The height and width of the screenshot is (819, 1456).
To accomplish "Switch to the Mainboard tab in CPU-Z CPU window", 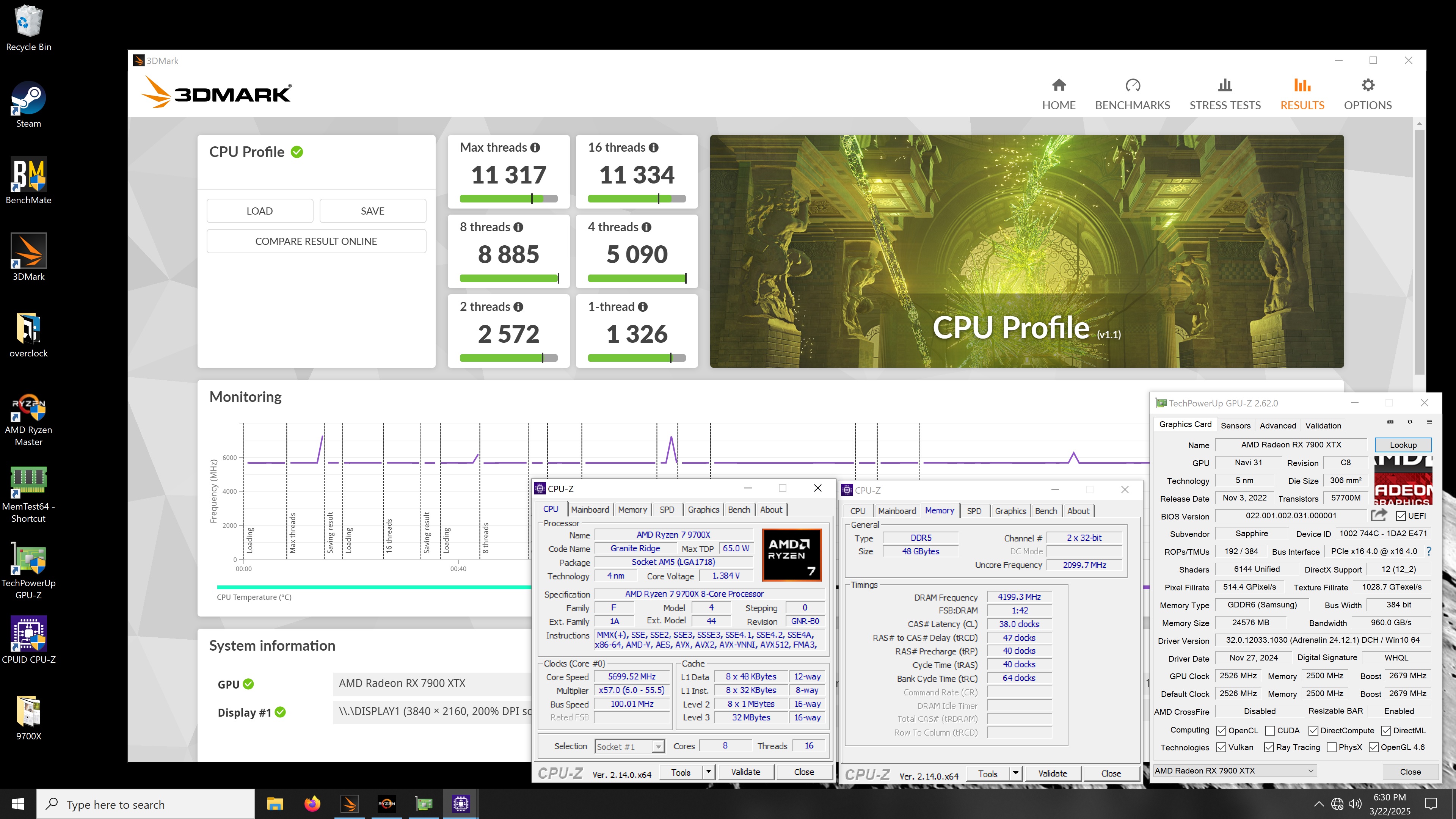I will coord(590,509).
